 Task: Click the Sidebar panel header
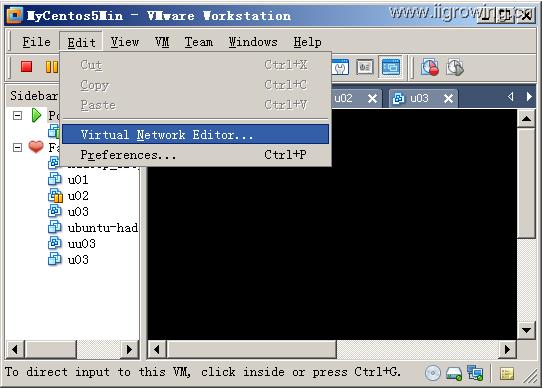tap(34, 95)
